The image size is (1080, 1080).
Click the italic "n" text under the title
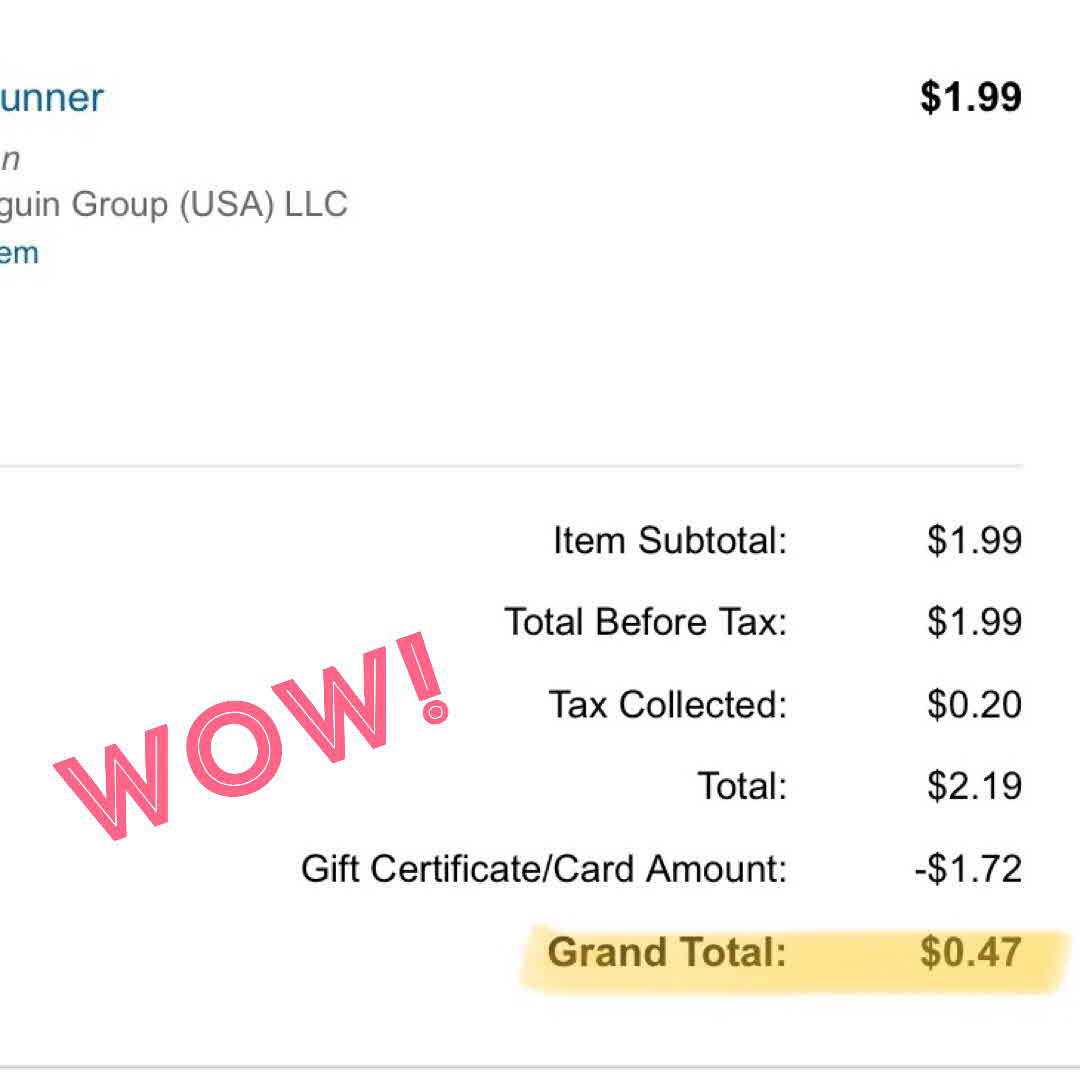(10, 159)
